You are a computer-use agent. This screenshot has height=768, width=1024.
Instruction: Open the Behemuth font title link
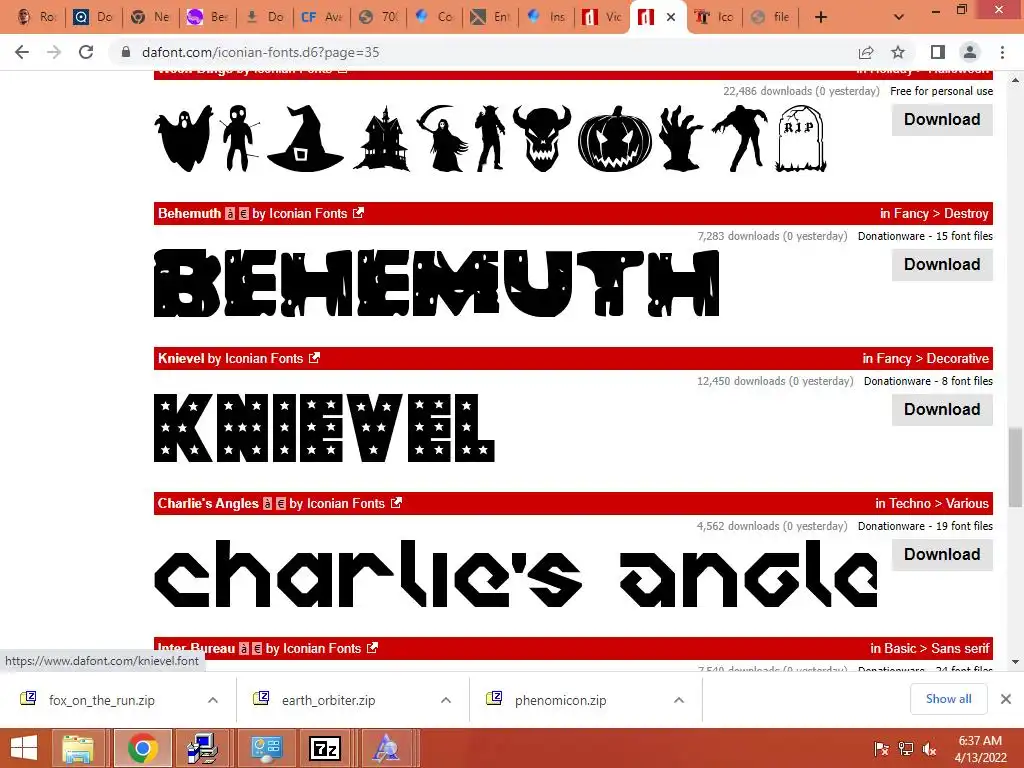(189, 214)
